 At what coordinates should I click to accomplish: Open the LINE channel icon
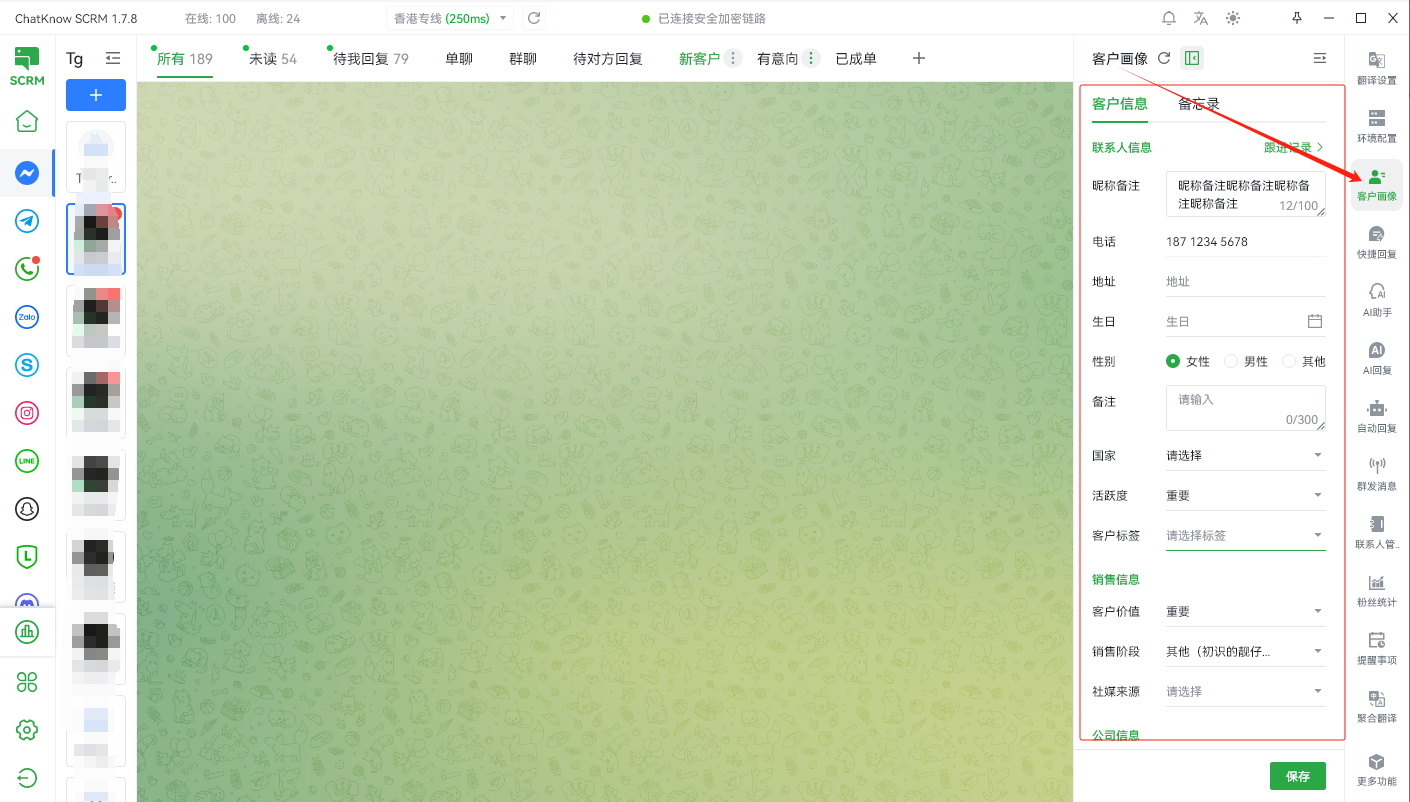point(27,461)
